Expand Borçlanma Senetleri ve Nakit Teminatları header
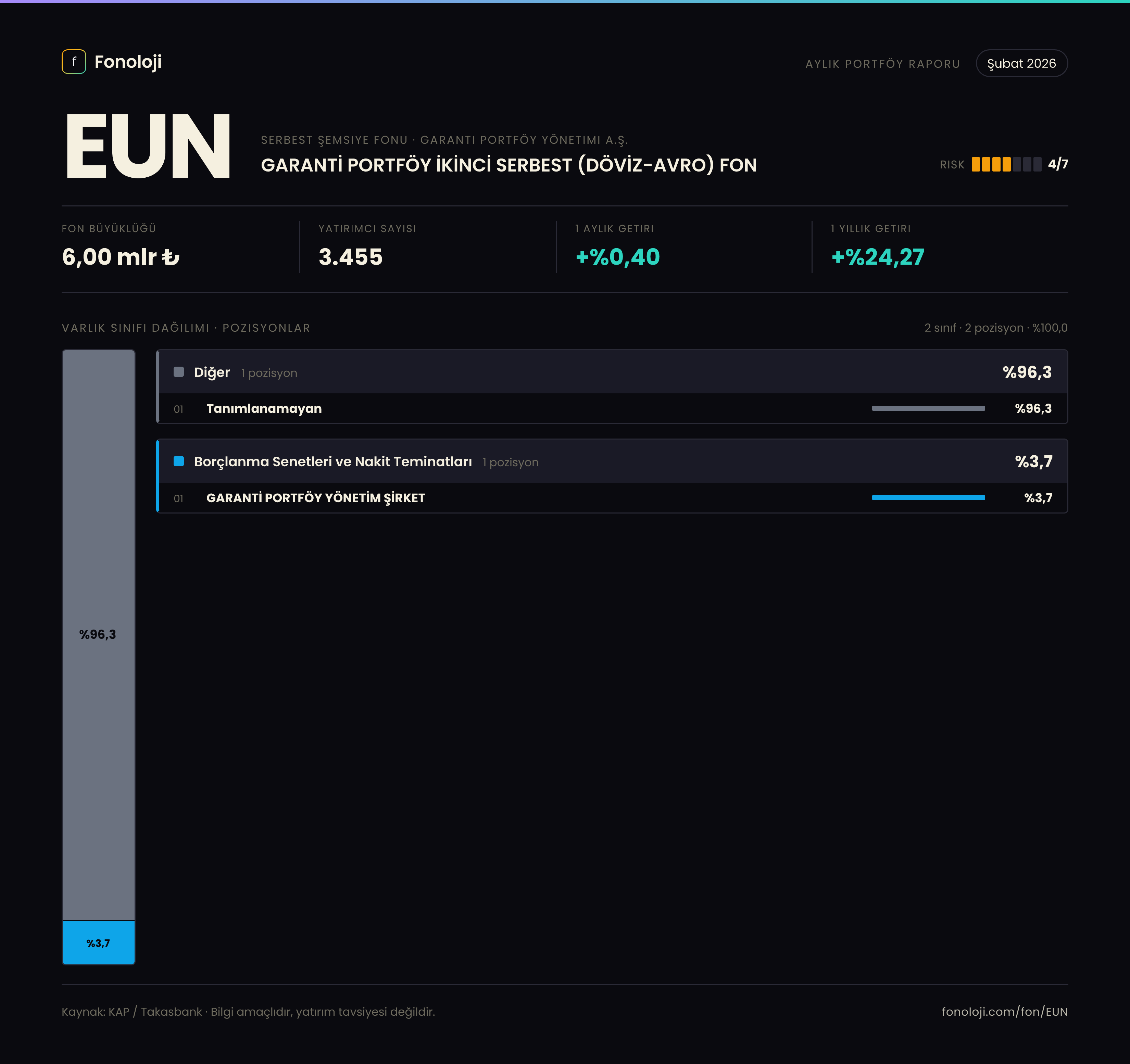The width and height of the screenshot is (1130, 1064). (613, 461)
